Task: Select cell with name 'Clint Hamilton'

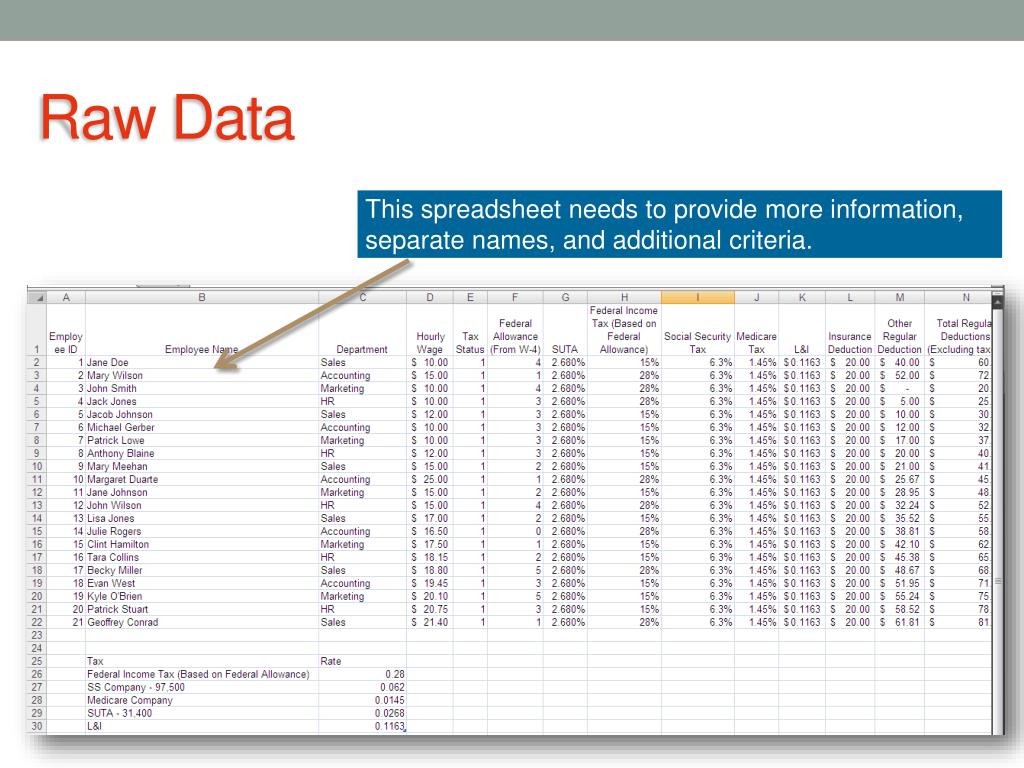Action: (202, 545)
